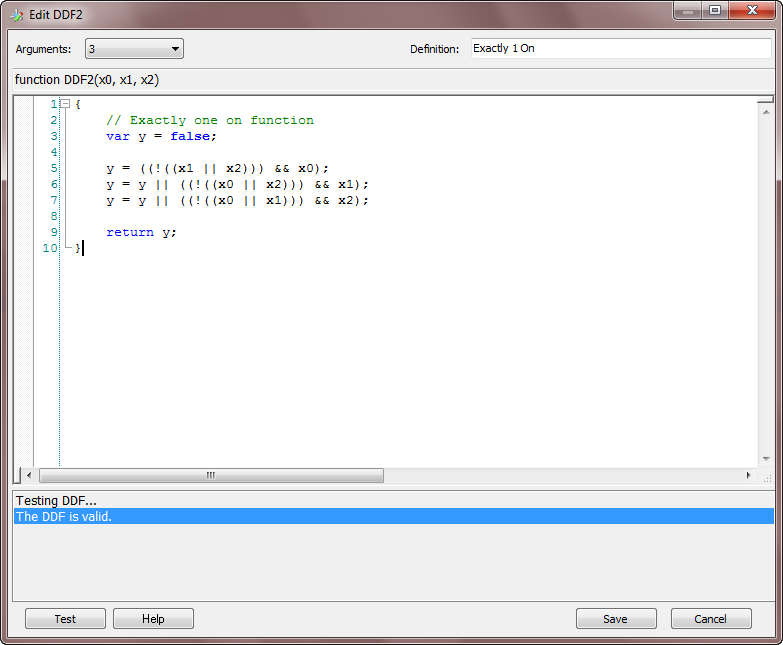Collapse the function code fold marker

coord(64,104)
